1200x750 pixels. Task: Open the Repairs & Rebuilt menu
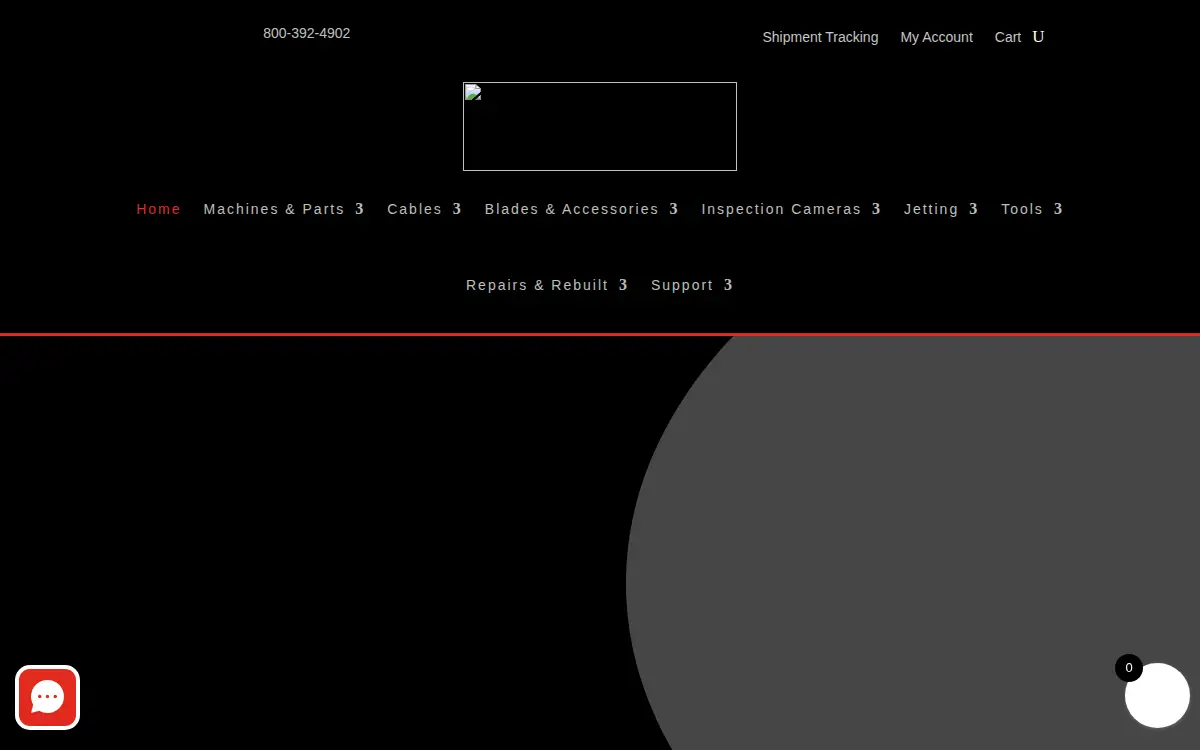pos(537,285)
